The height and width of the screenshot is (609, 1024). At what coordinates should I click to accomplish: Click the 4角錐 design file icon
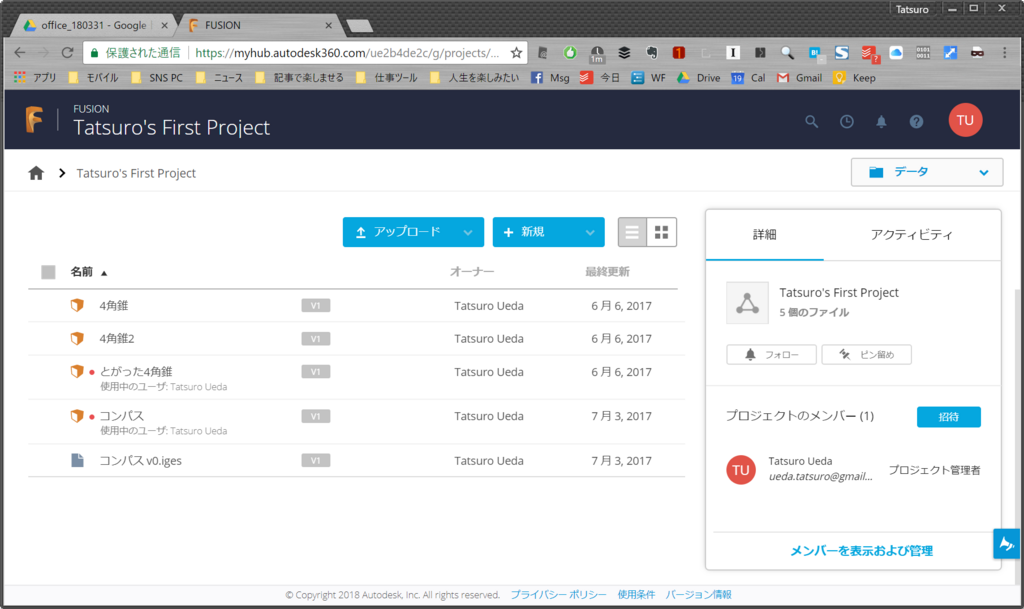click(x=77, y=305)
